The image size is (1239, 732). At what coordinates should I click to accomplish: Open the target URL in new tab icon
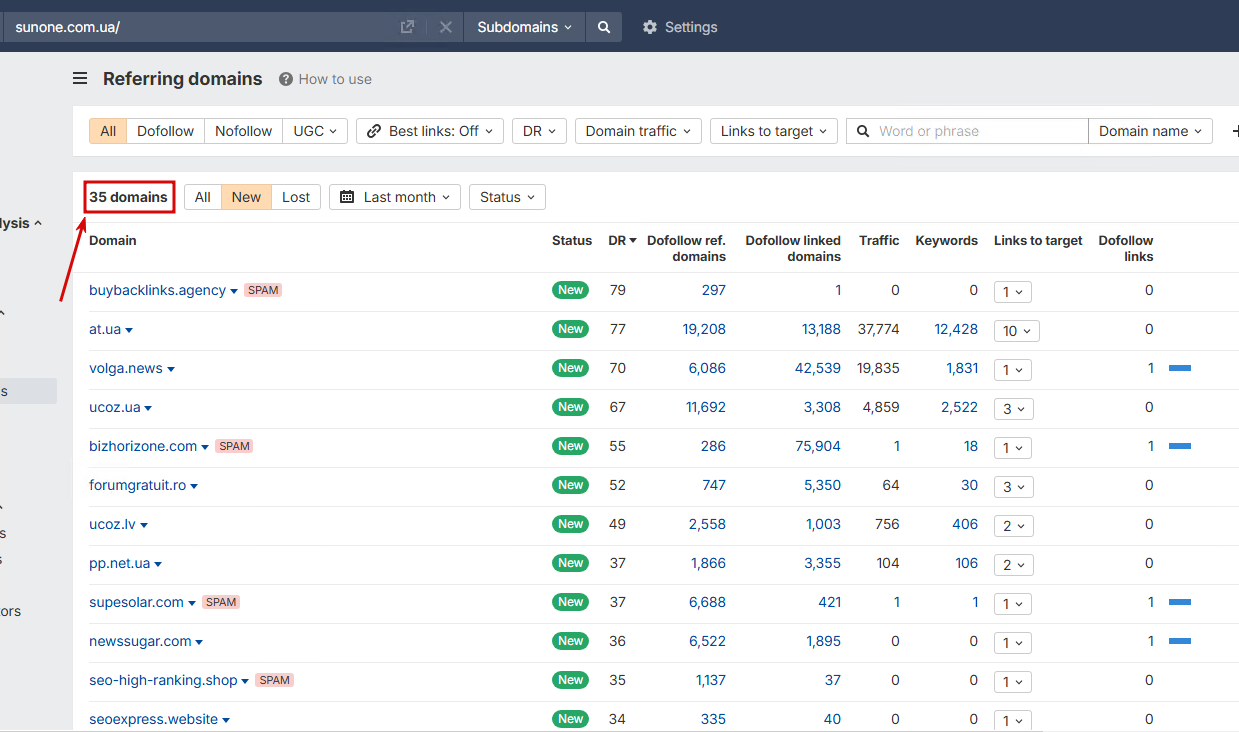click(407, 27)
